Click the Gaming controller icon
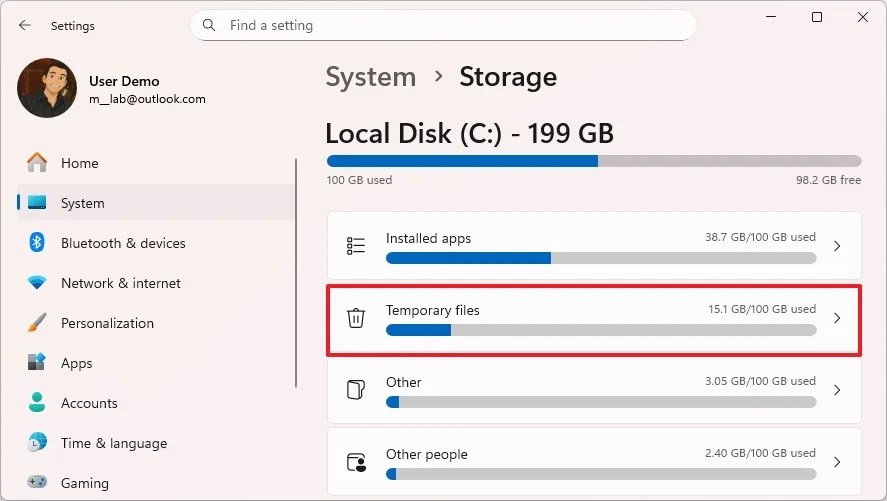This screenshot has width=887, height=501. (x=37, y=482)
